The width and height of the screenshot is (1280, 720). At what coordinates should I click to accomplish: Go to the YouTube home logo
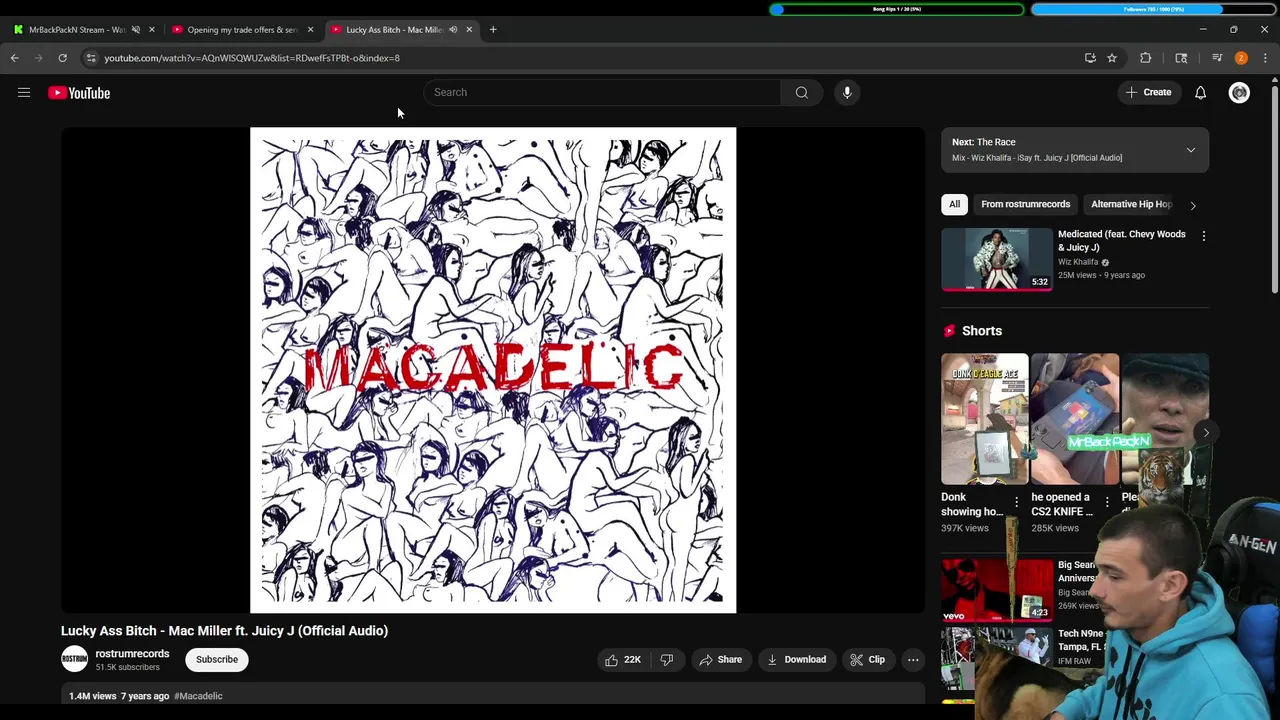(79, 93)
